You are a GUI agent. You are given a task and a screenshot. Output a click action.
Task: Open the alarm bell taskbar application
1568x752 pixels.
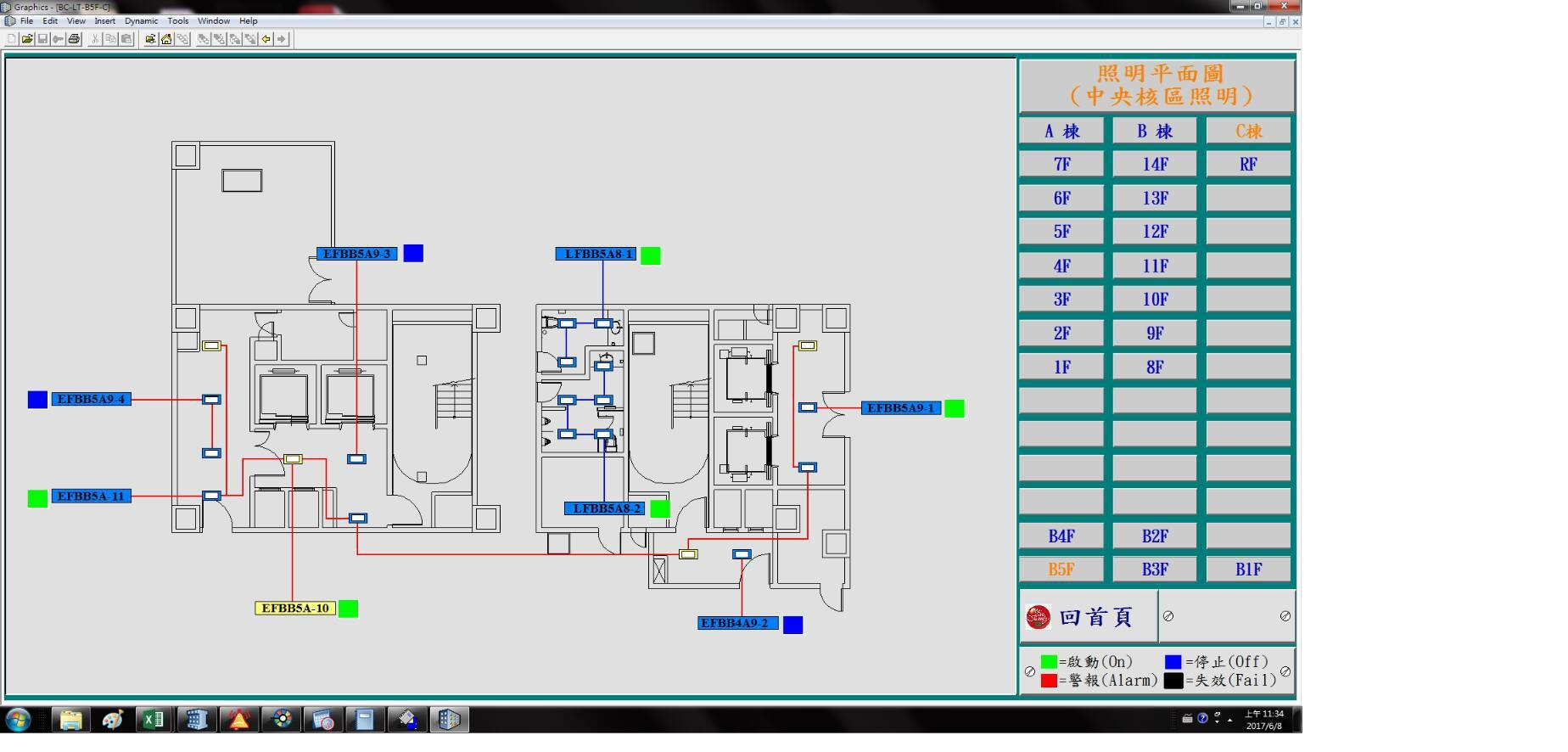pos(238,721)
